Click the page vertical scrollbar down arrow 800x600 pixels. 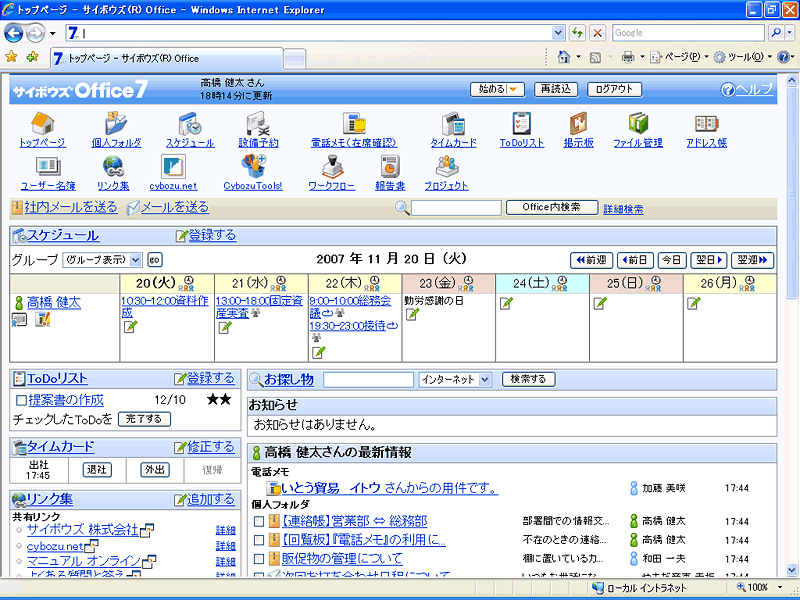point(792,570)
